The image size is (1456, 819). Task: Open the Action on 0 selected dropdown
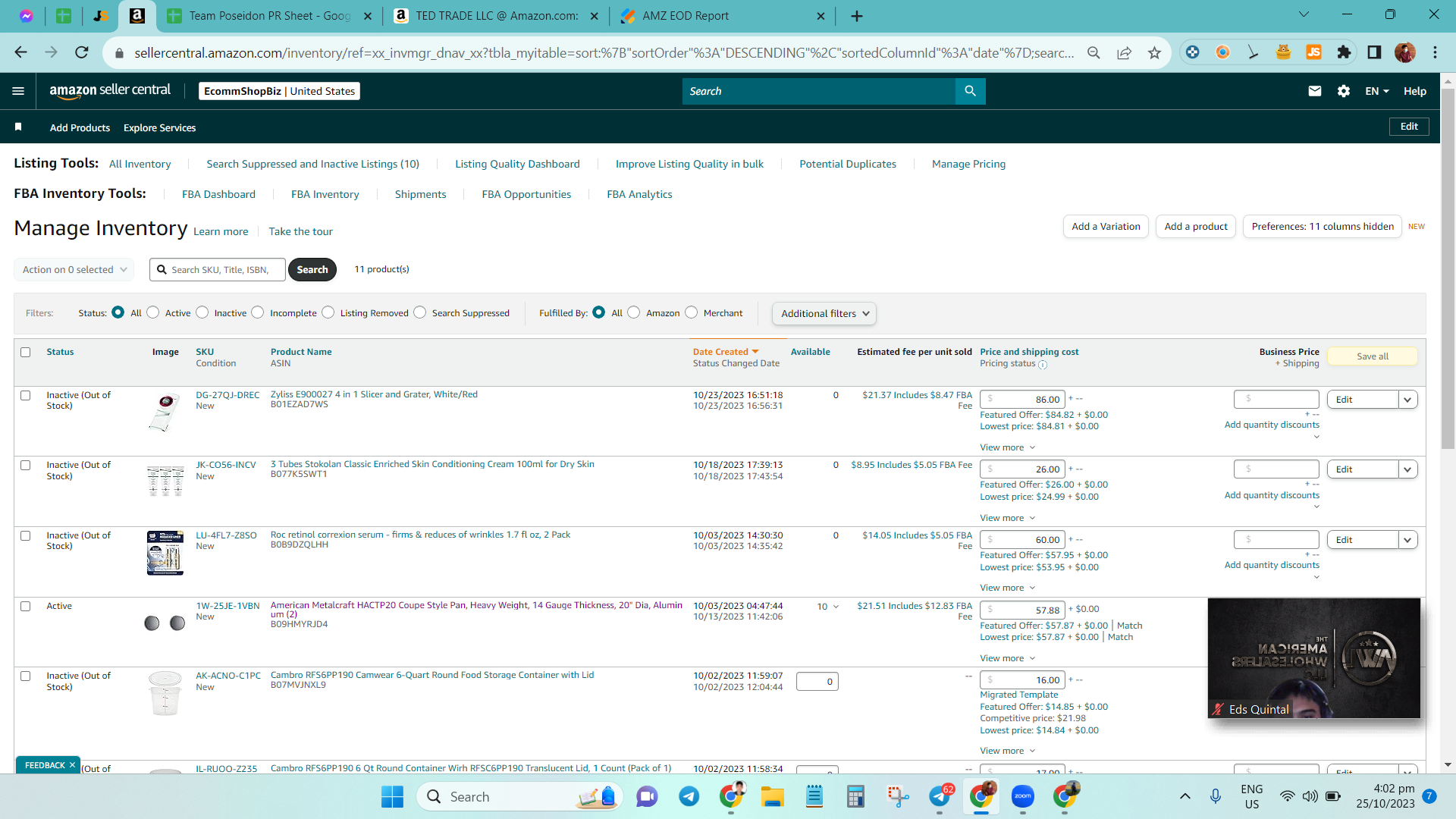tap(74, 269)
